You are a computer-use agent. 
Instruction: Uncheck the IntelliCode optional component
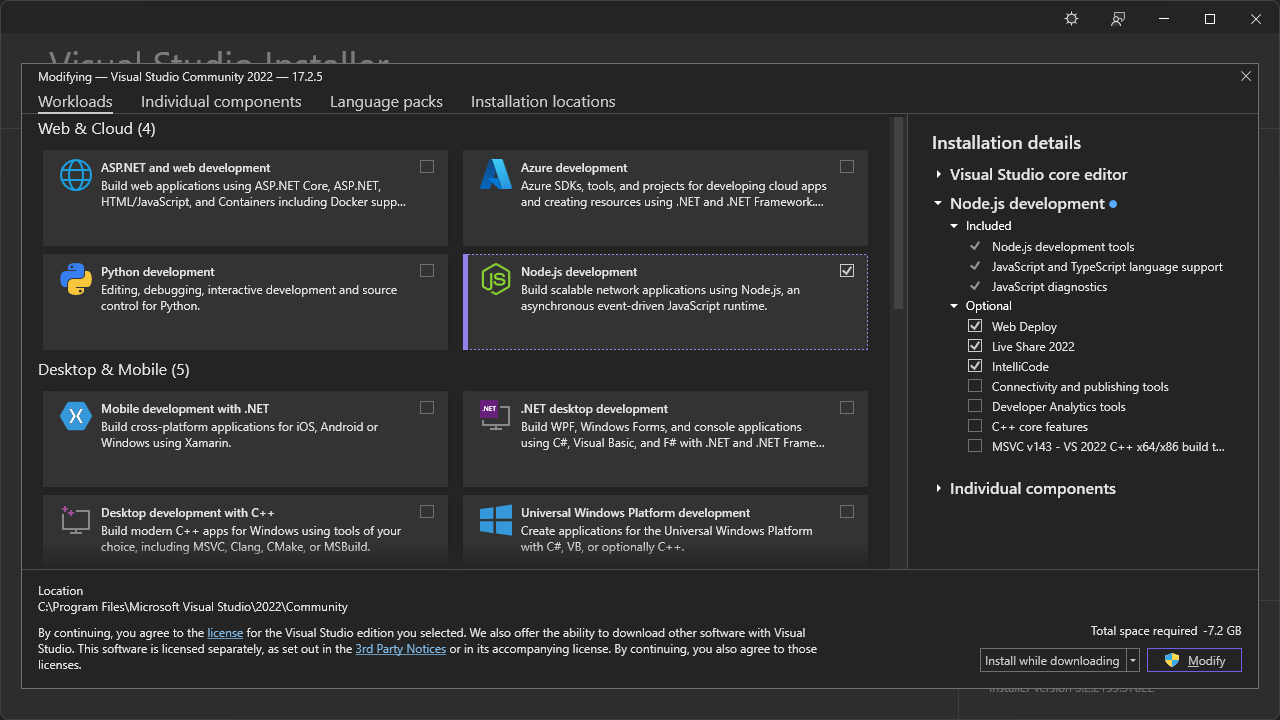click(975, 366)
